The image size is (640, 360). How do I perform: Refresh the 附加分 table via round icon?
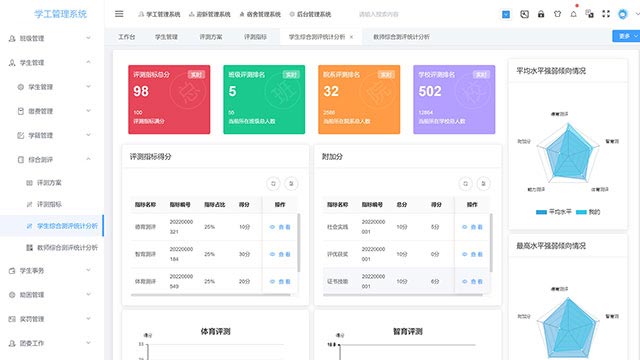465,184
